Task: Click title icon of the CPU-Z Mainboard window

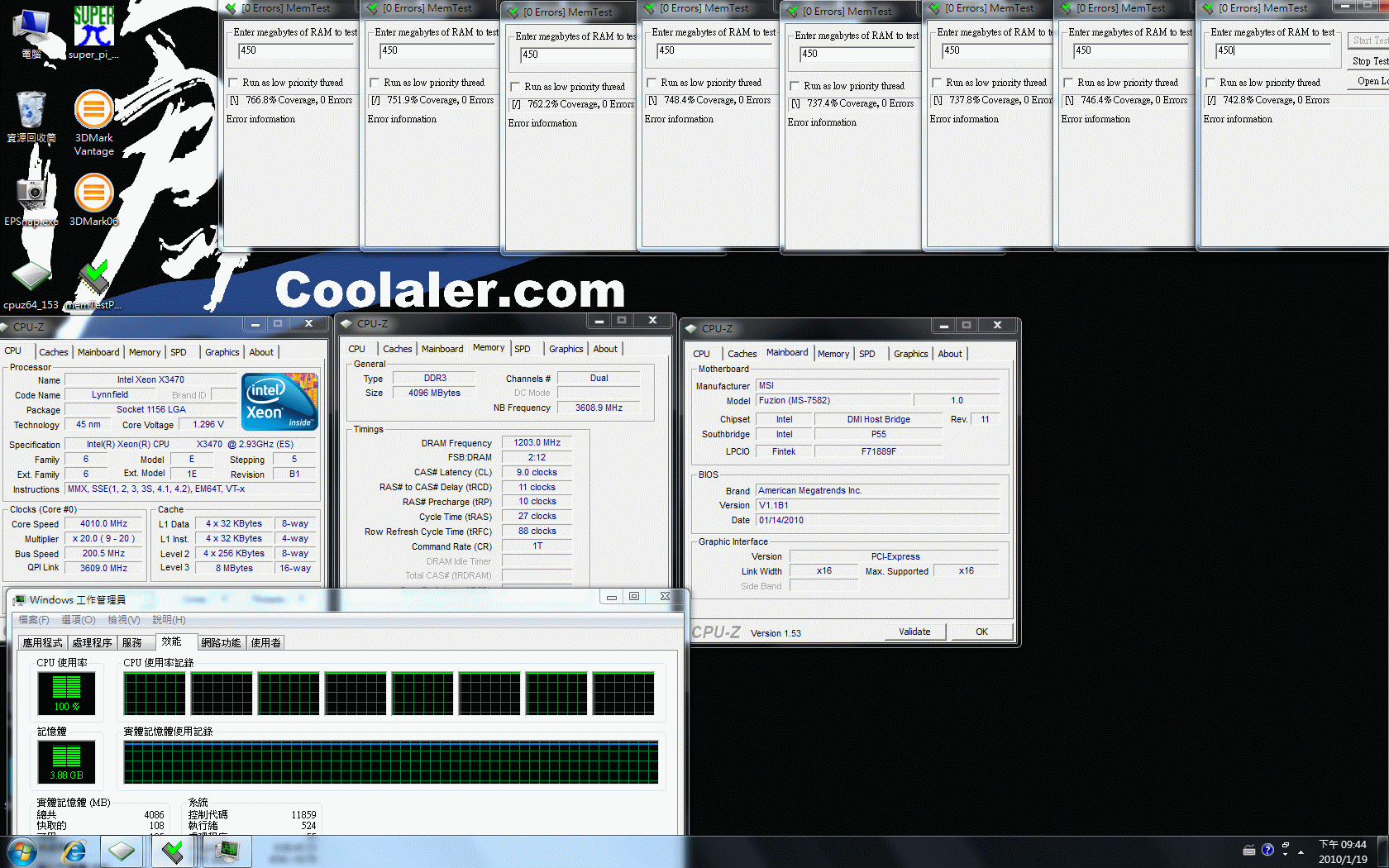Action: tap(691, 328)
